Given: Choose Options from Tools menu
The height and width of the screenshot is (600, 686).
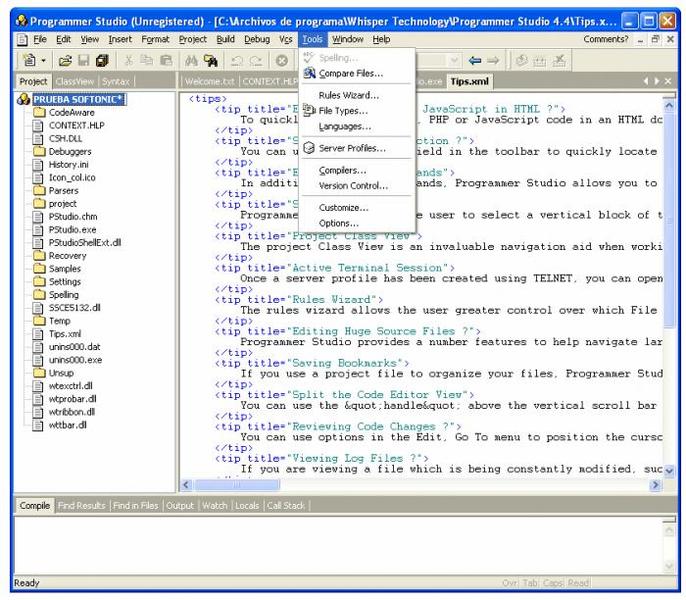Looking at the screenshot, I should (x=357, y=223).
